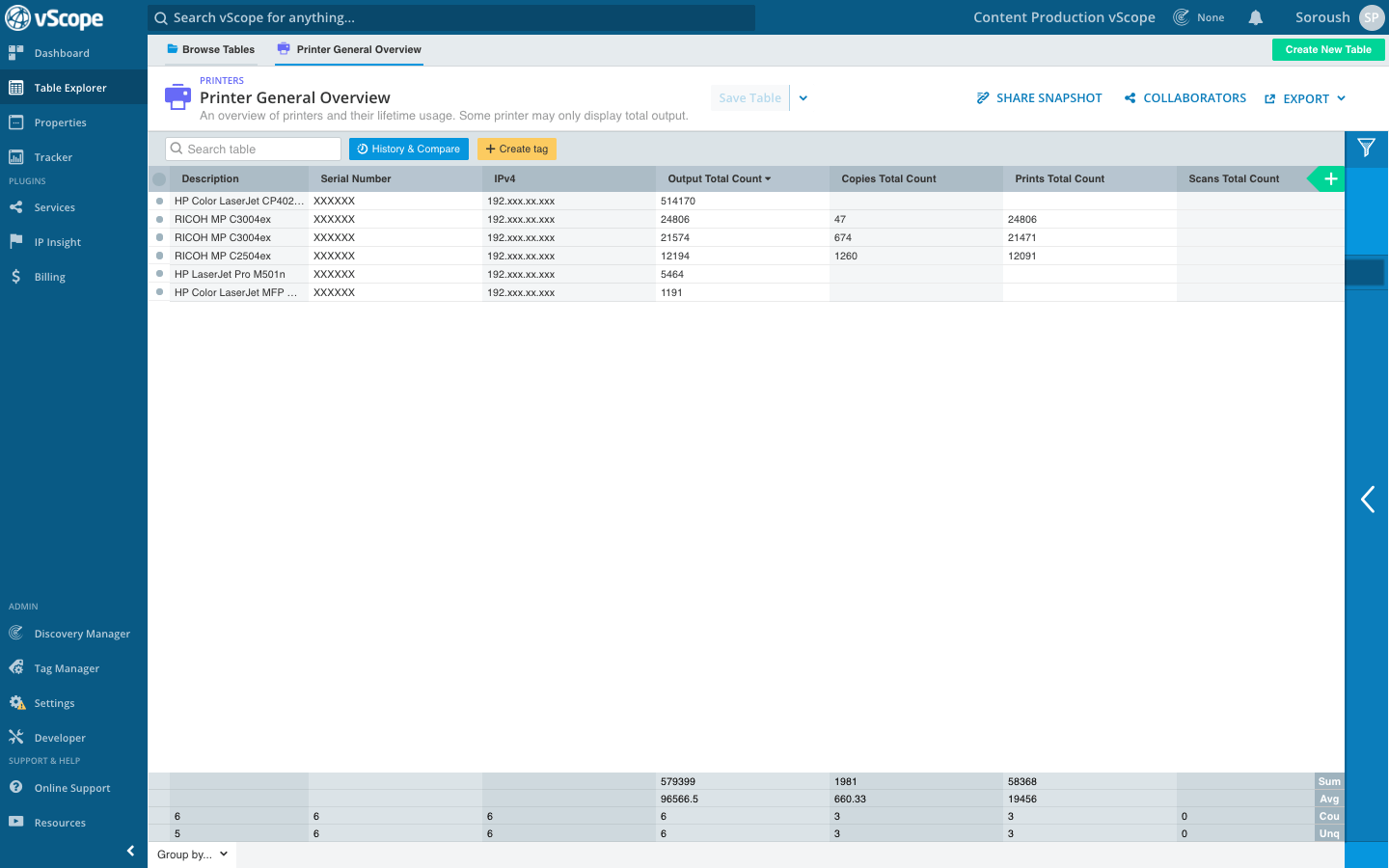Click SHARE SNAPSHOT link
This screenshot has height=868, width=1389.
(1039, 97)
